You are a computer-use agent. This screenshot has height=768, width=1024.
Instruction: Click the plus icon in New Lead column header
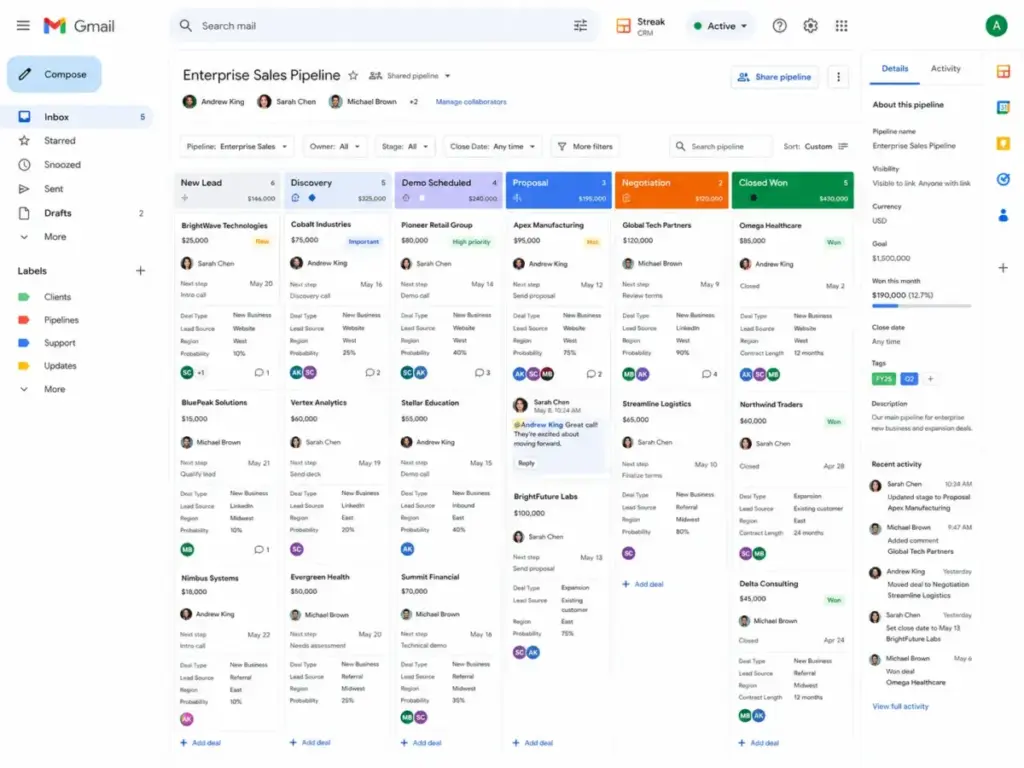tap(185, 198)
